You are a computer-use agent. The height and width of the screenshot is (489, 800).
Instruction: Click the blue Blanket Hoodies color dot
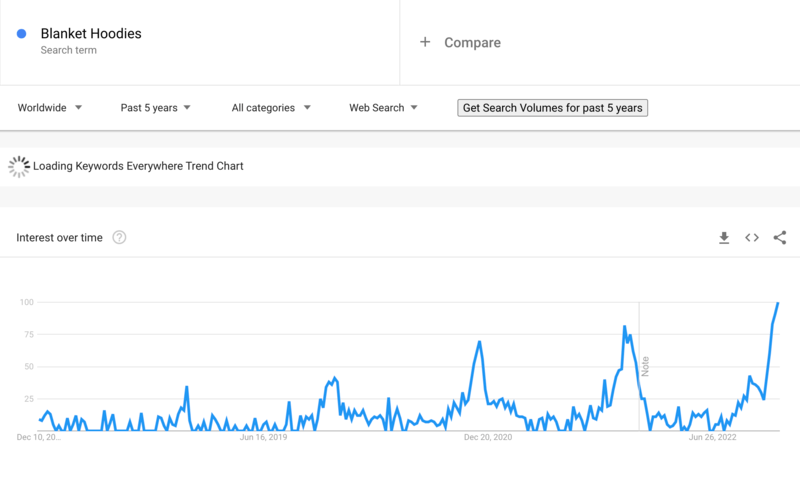pyautogui.click(x=21, y=34)
